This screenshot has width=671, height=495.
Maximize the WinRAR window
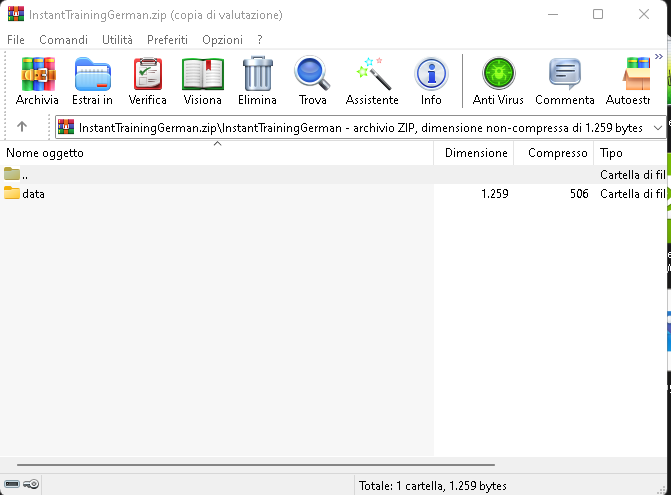coord(598,14)
